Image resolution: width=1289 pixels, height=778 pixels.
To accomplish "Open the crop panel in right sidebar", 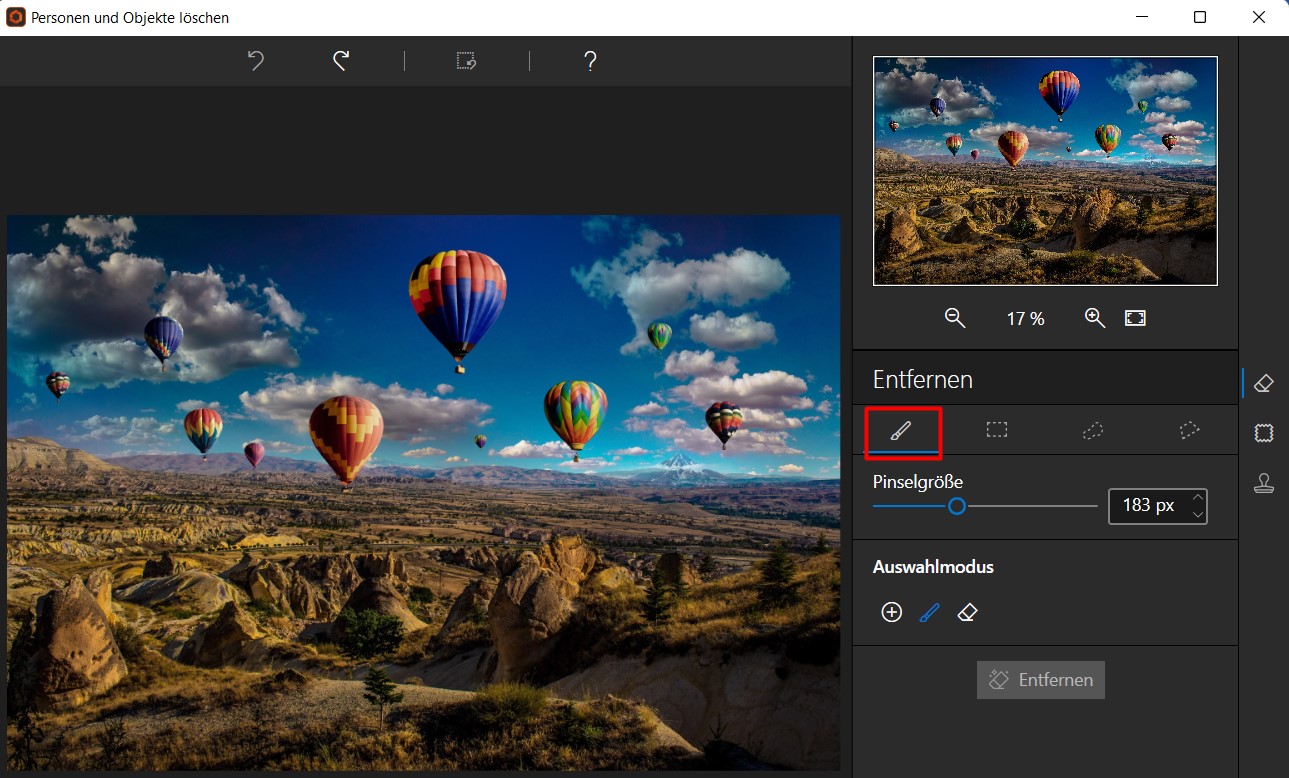I will click(x=1264, y=433).
